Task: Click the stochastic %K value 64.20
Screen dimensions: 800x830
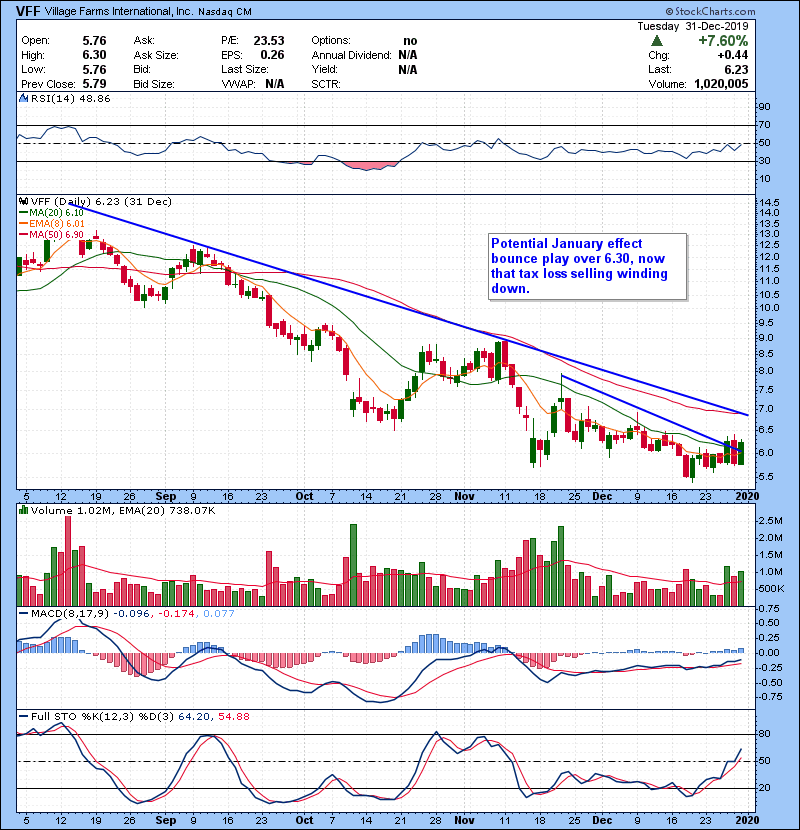Action: point(194,716)
